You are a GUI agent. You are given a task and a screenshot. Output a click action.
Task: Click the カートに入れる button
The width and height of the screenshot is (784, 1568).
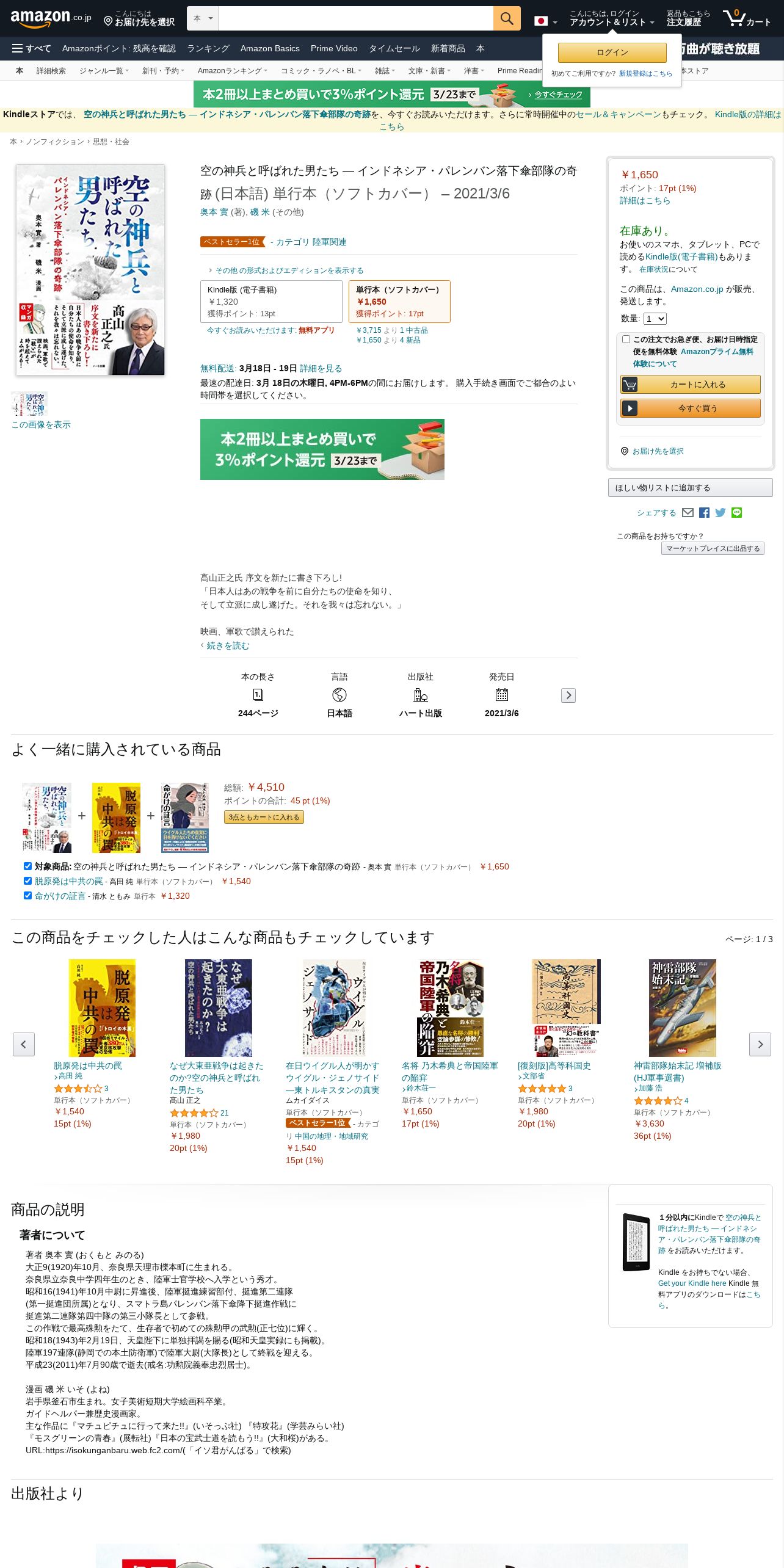(691, 384)
